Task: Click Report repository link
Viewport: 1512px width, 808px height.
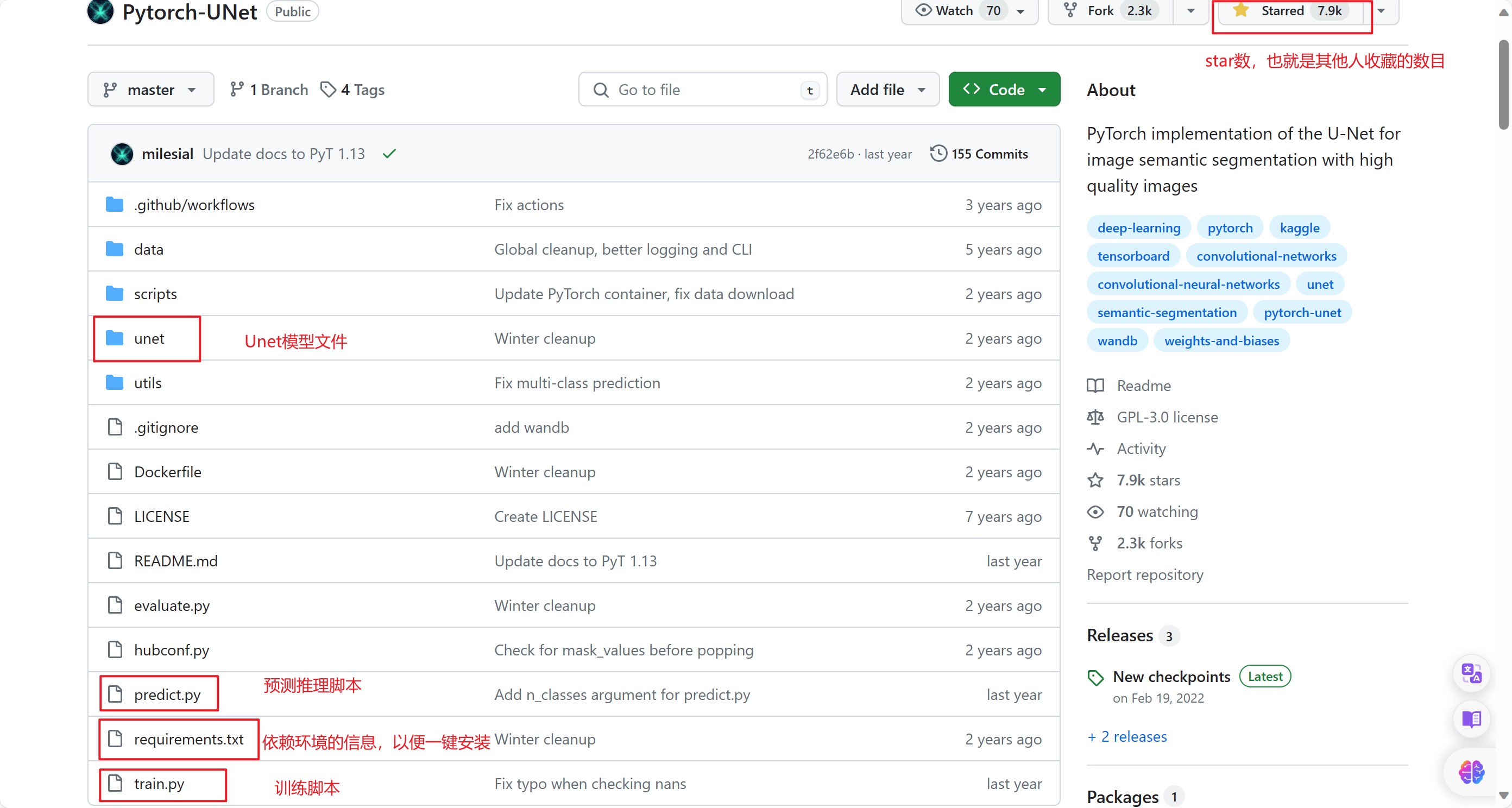Action: [1144, 575]
